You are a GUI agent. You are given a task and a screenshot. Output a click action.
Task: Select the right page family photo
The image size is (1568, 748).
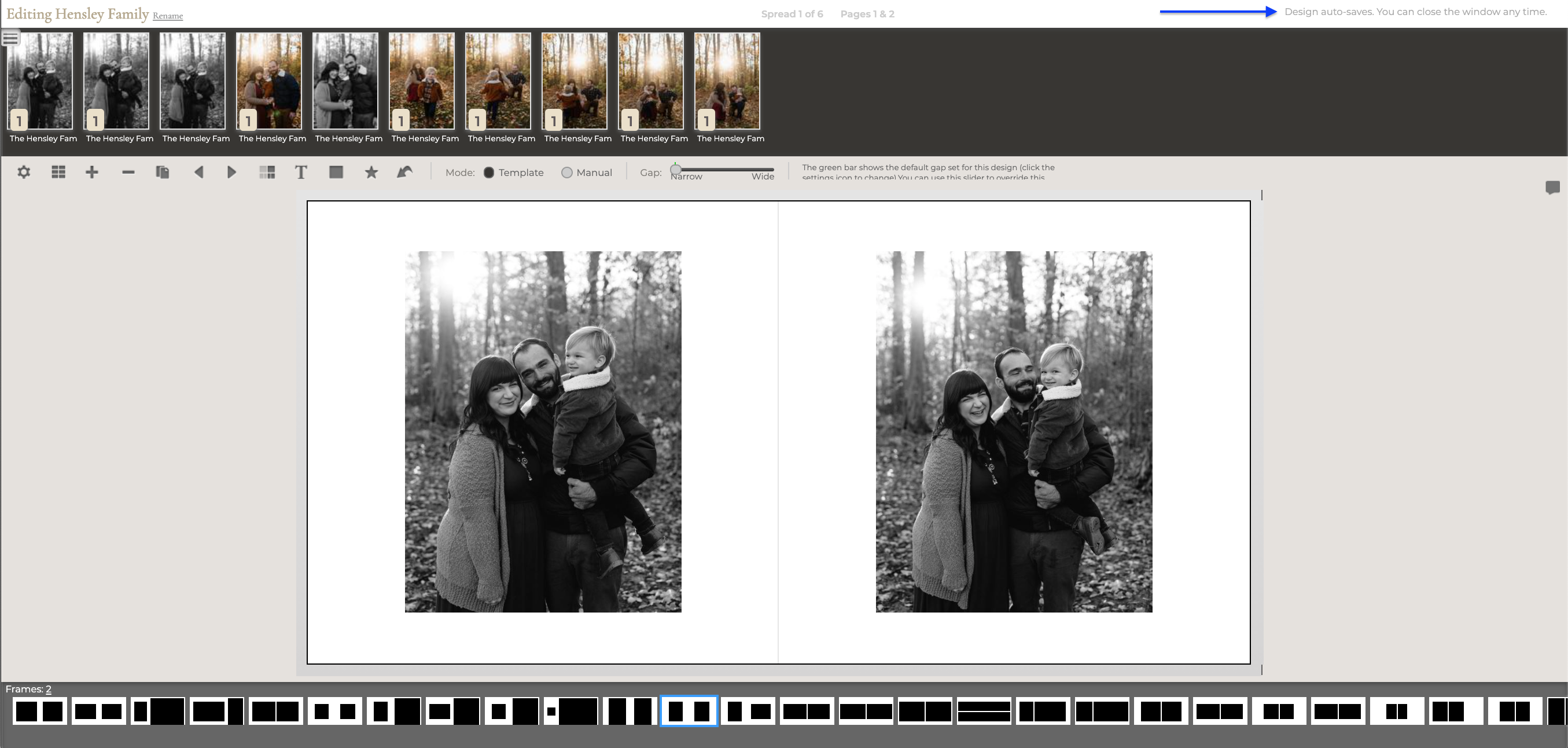pos(1014,432)
